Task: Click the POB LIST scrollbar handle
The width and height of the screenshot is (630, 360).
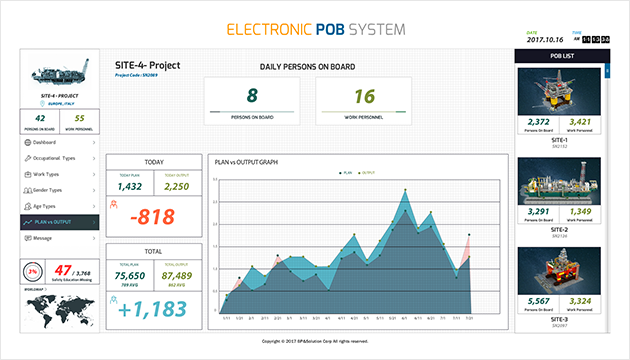Action: tap(608, 71)
